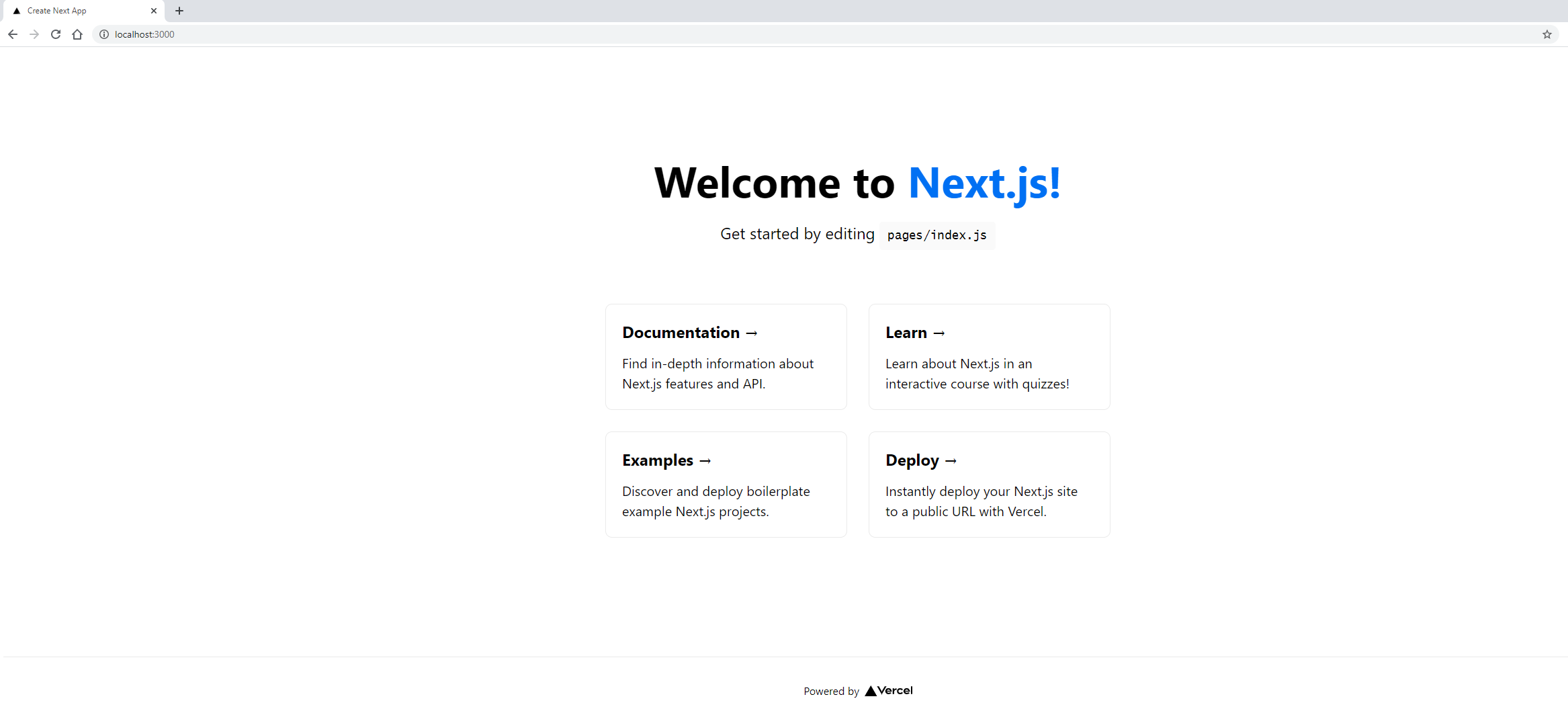Screen dimensions: 1568x709
Task: Click the Next.js triangle favicon on tab
Action: tap(17, 11)
